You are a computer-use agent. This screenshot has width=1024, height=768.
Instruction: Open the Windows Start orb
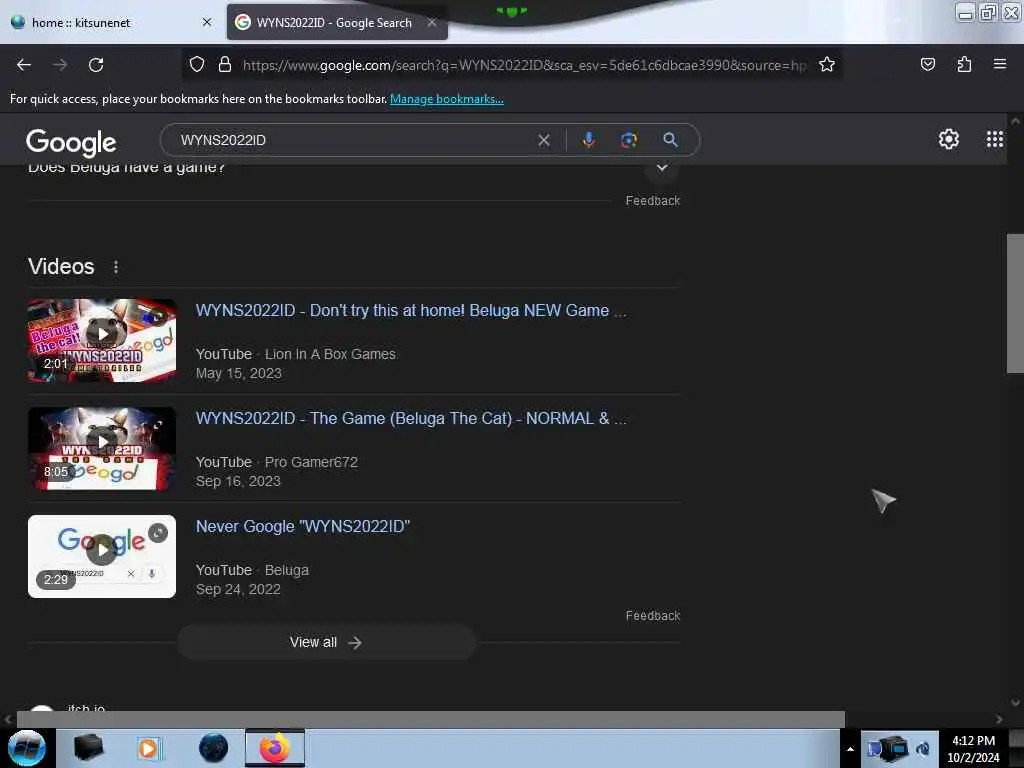(27, 748)
